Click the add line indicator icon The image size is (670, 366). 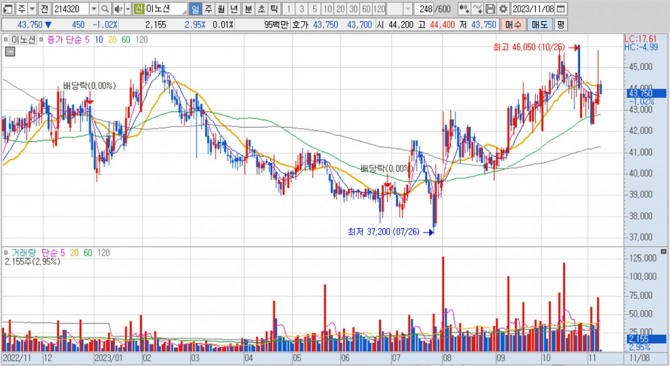477,9
